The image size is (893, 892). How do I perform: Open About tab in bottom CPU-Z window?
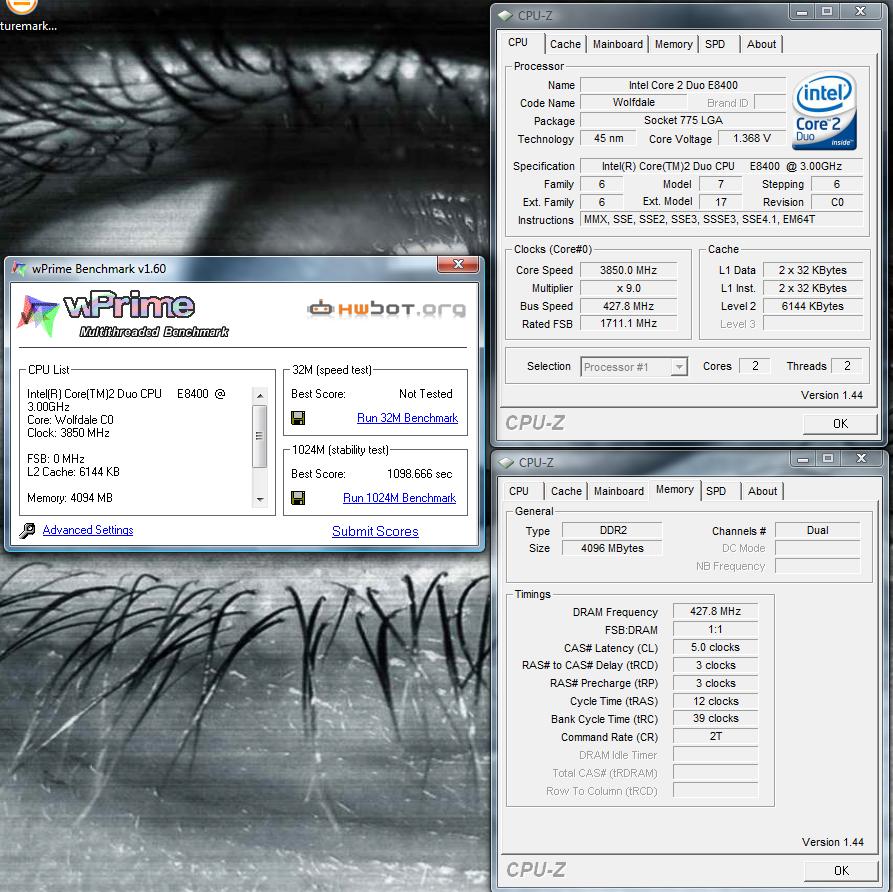[x=762, y=491]
